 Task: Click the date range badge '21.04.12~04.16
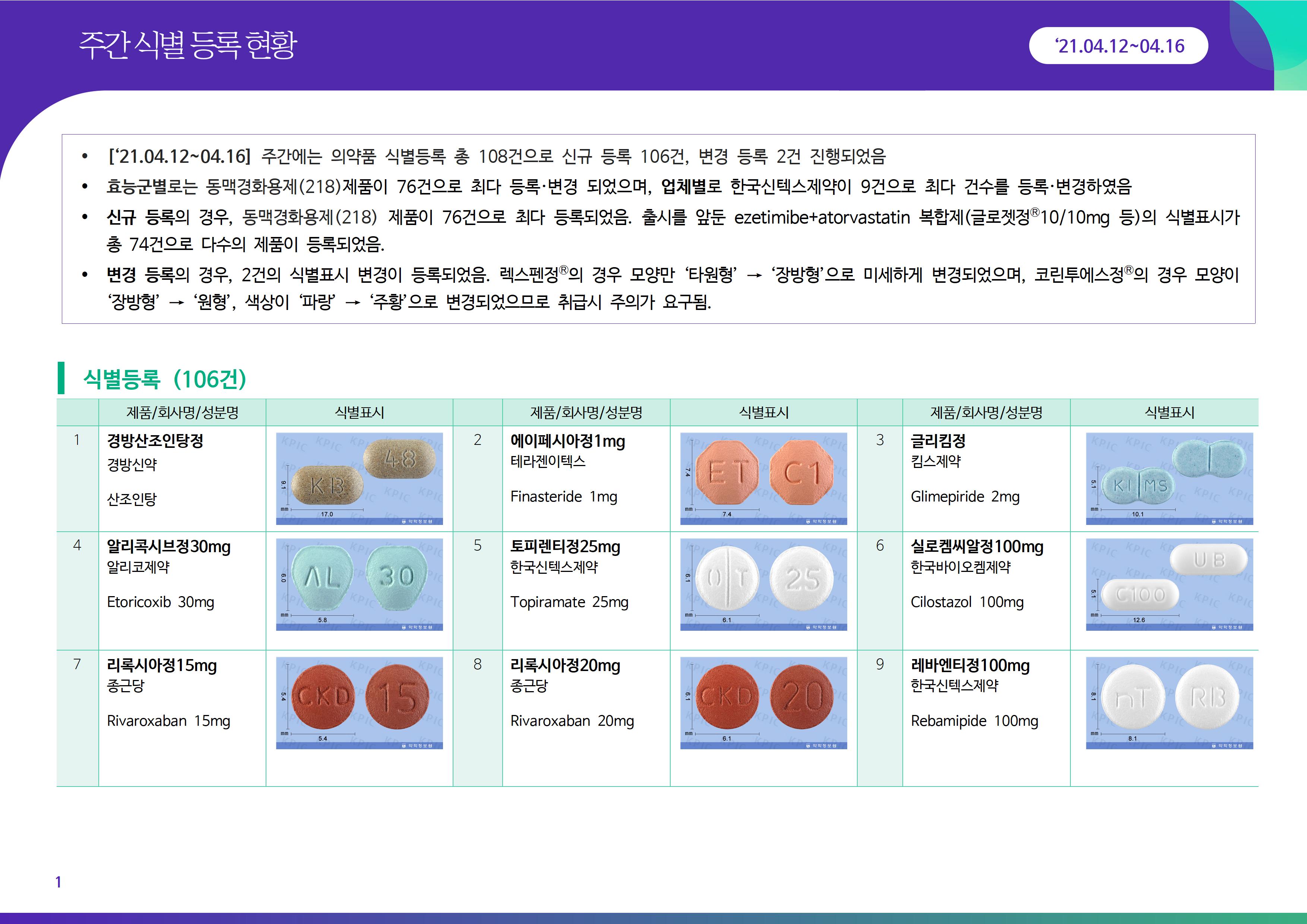[x=1118, y=46]
